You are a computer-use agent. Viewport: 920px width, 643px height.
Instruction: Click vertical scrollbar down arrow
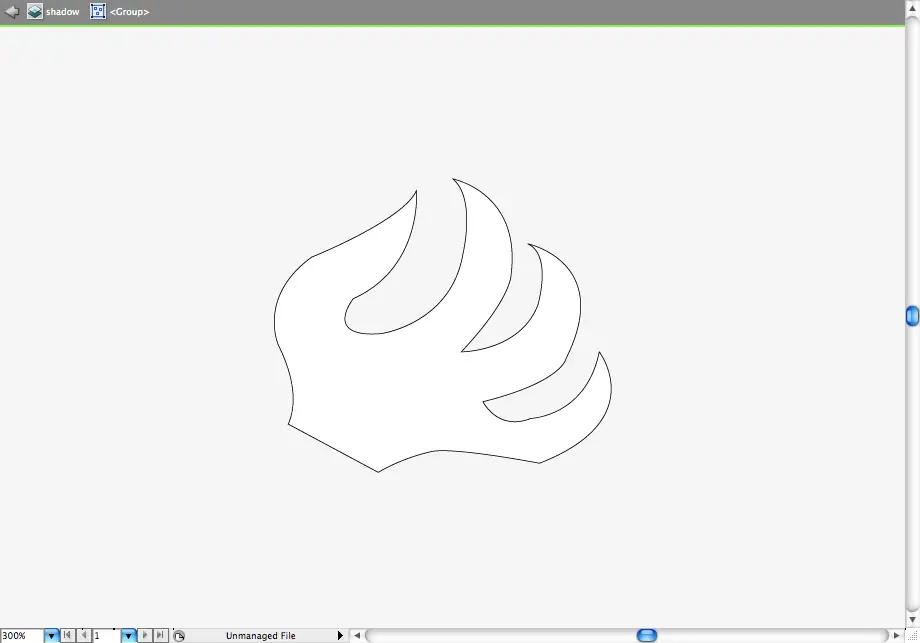coord(912,619)
